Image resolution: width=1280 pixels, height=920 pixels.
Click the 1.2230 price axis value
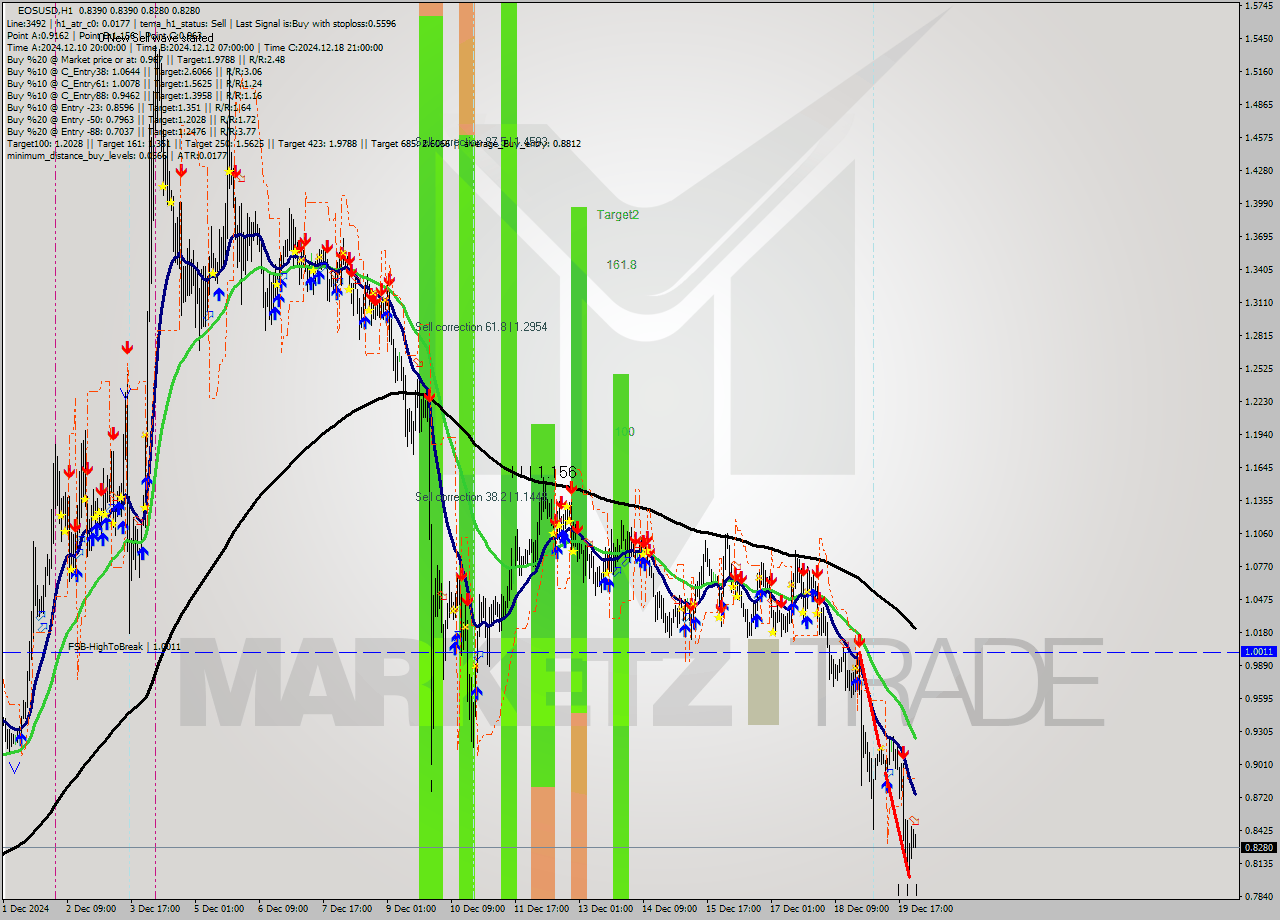(x=1259, y=401)
